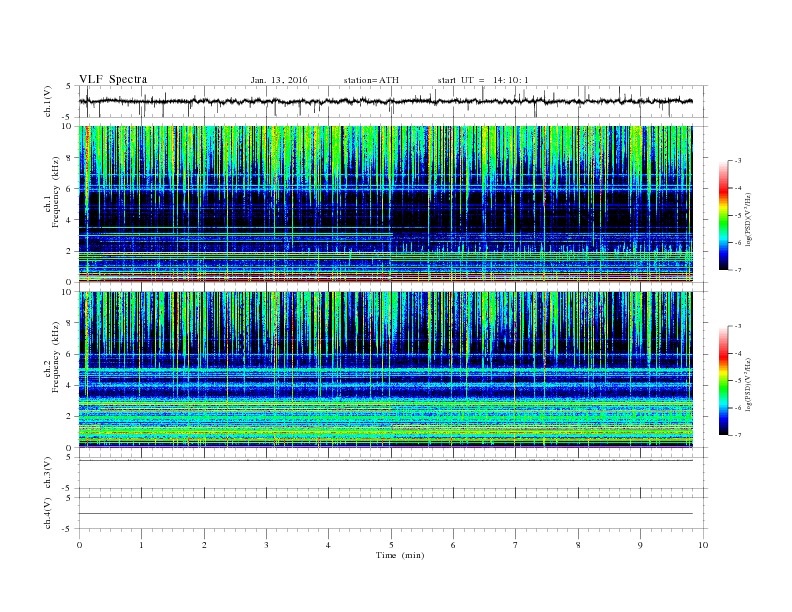Click the "9" tick on the time axis
This screenshot has height=612, width=792.
640,545
